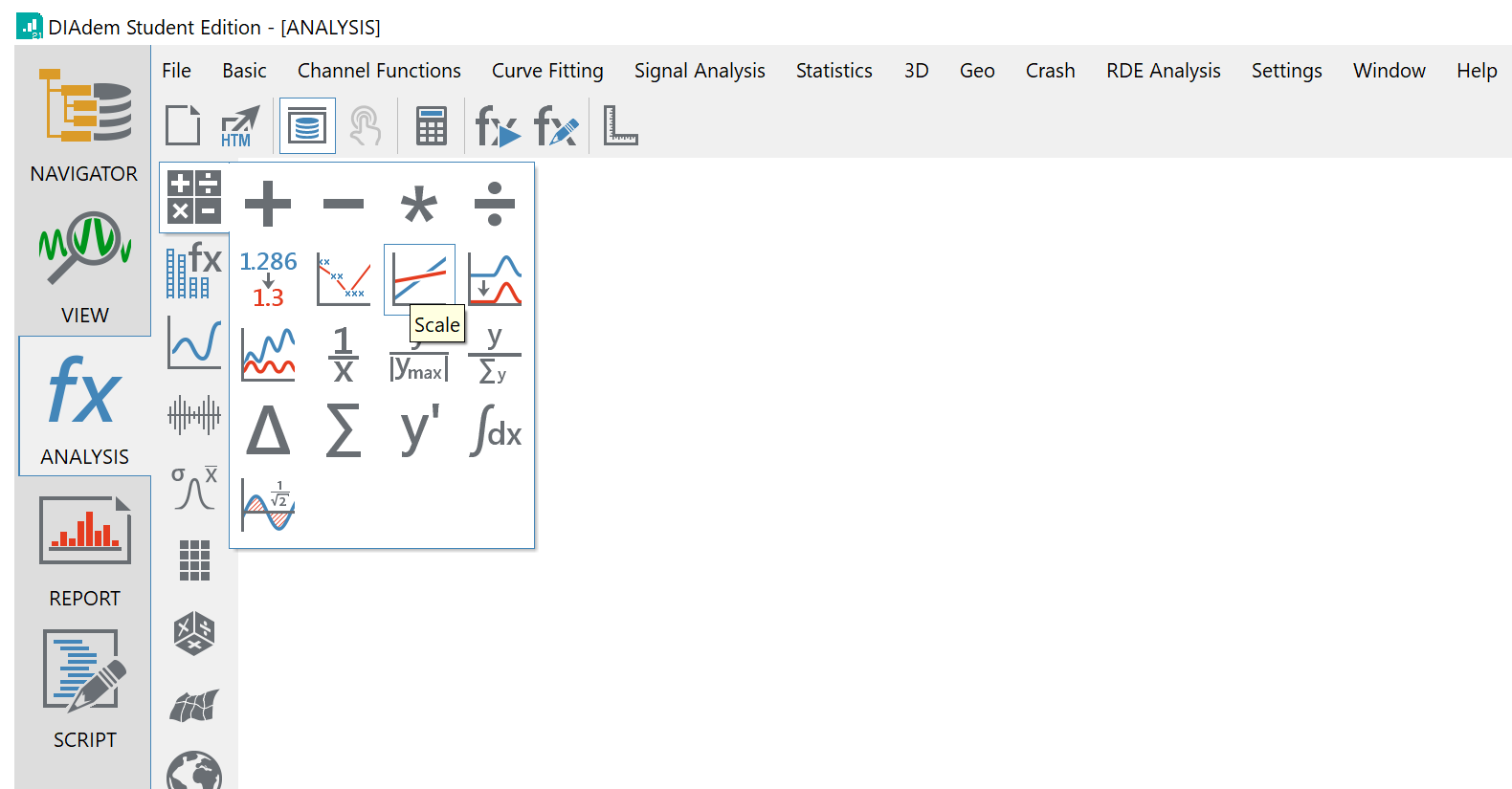The image size is (1512, 789).
Task: Open the dice-like cube group icon
Action: pos(194,633)
